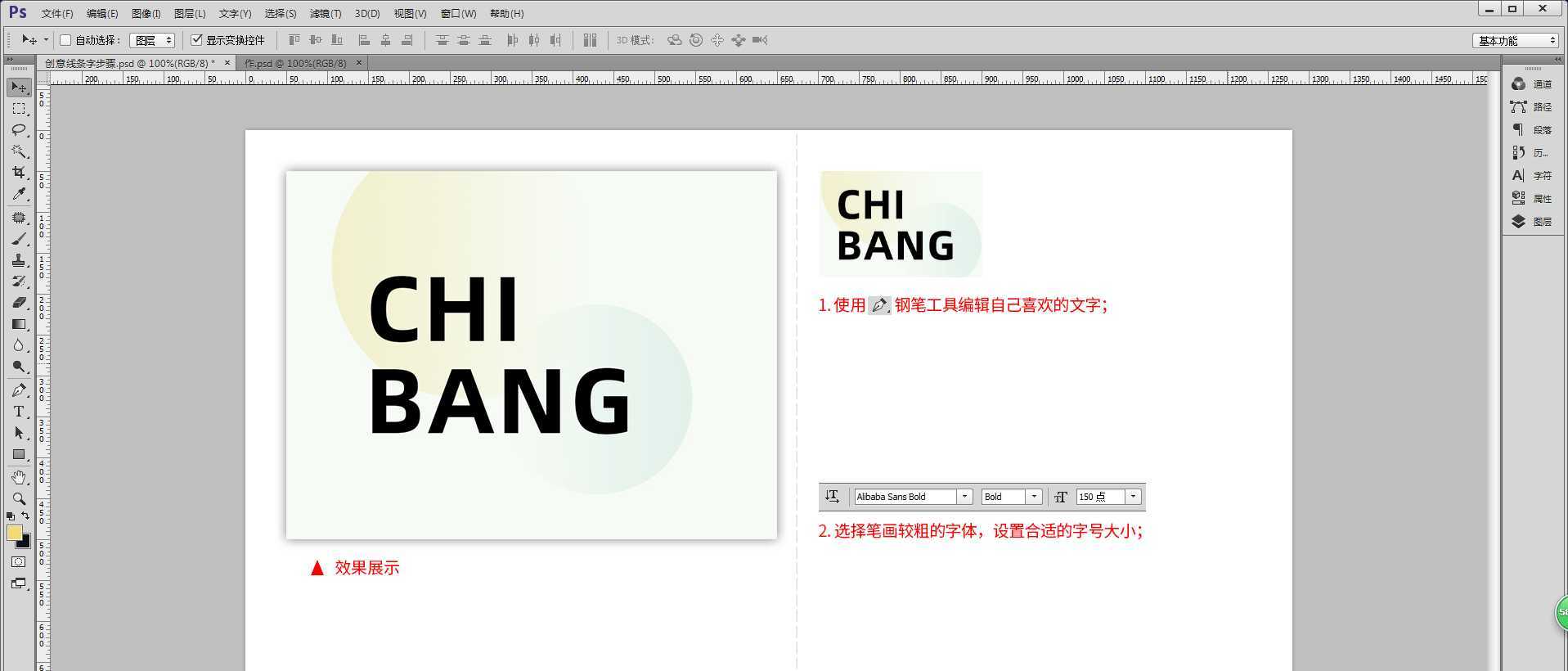The height and width of the screenshot is (671, 1568).
Task: Select the Horizontal Type tool
Action: pos(19,412)
